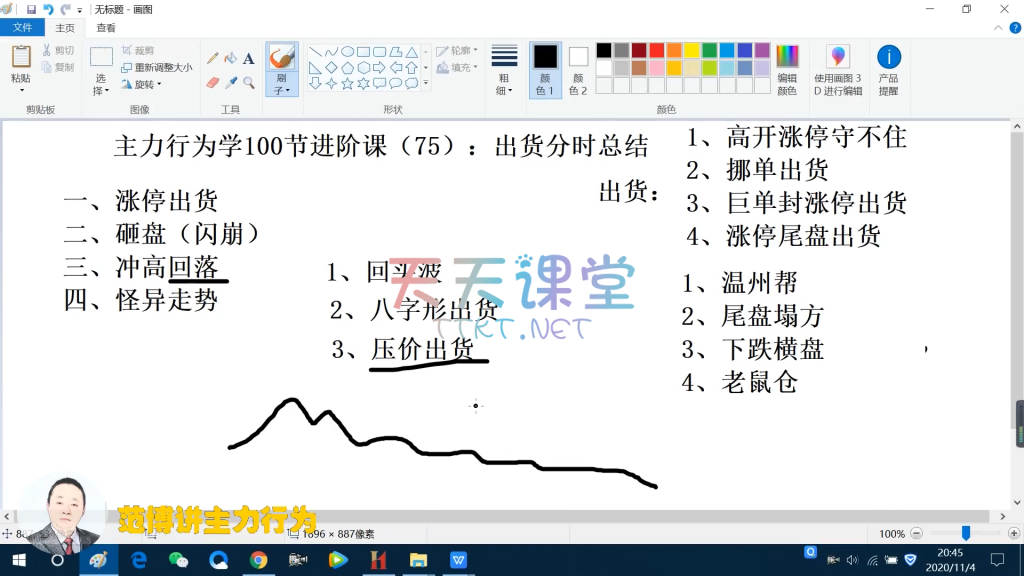The height and width of the screenshot is (576, 1024).
Task: Expand the Rotate (旋转) dropdown
Action: (x=146, y=84)
